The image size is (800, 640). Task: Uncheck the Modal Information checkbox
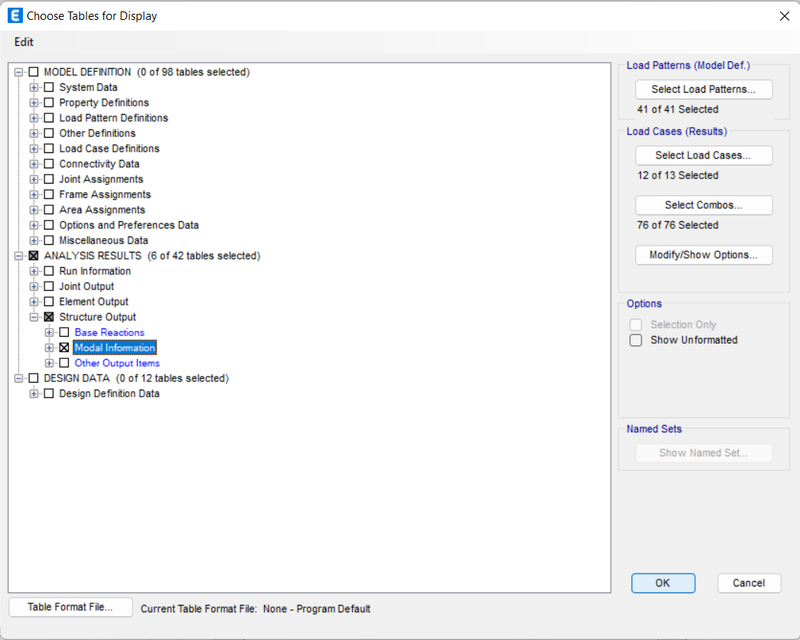click(64, 348)
